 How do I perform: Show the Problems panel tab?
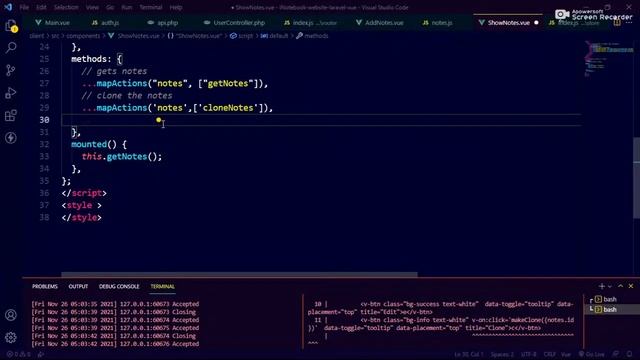point(45,287)
